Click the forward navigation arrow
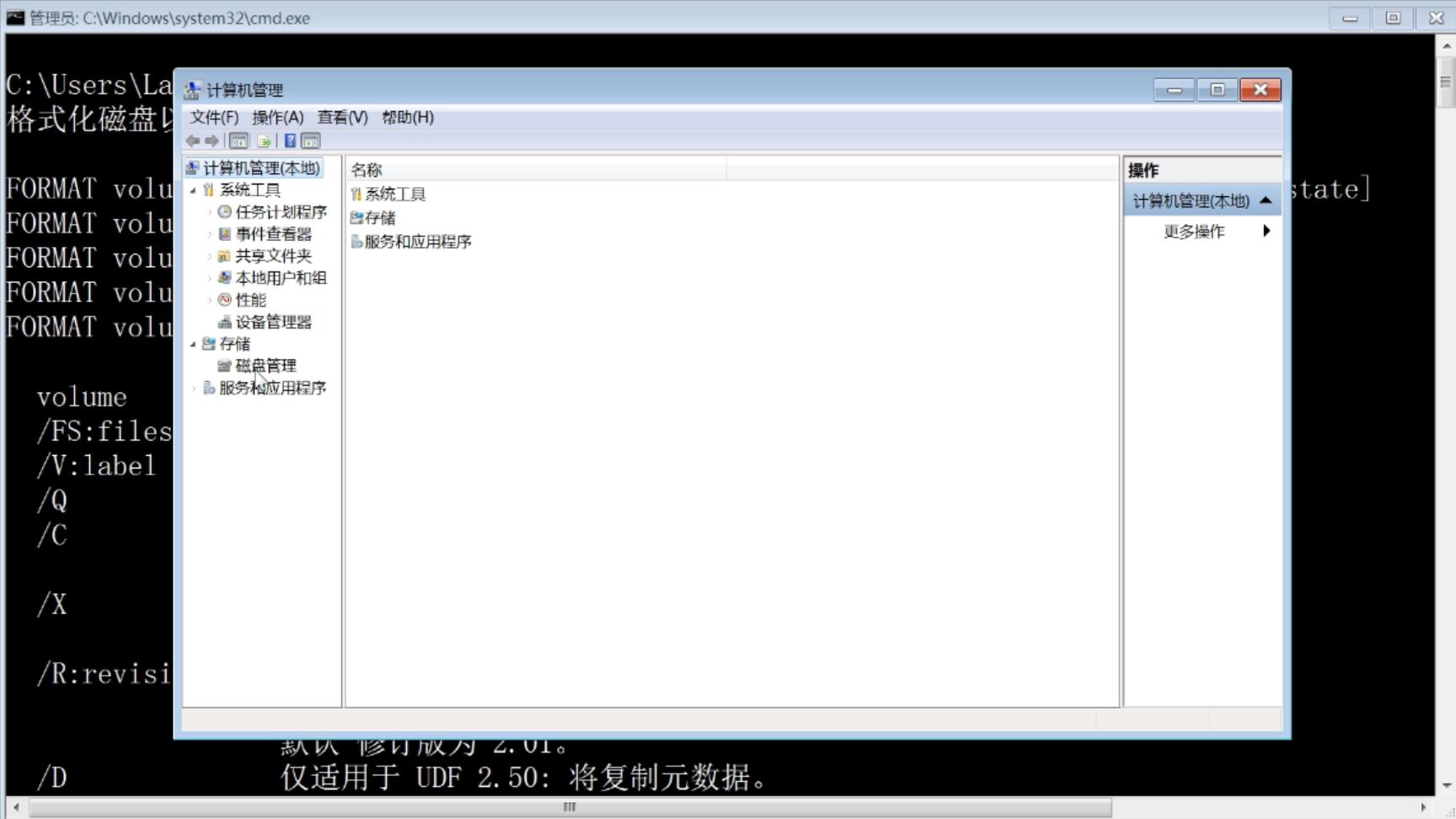 coord(211,141)
